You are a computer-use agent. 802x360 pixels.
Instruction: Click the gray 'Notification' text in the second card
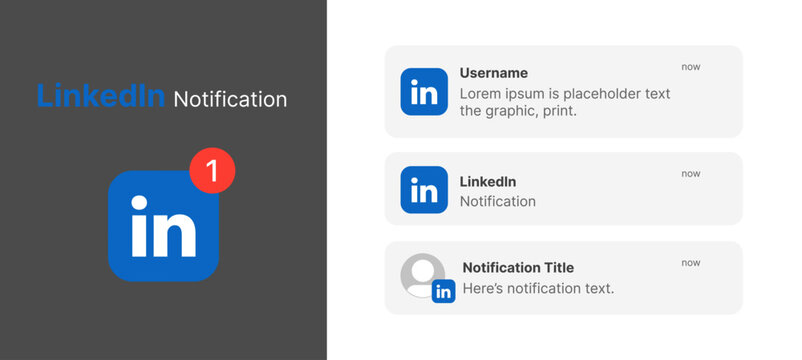click(498, 201)
